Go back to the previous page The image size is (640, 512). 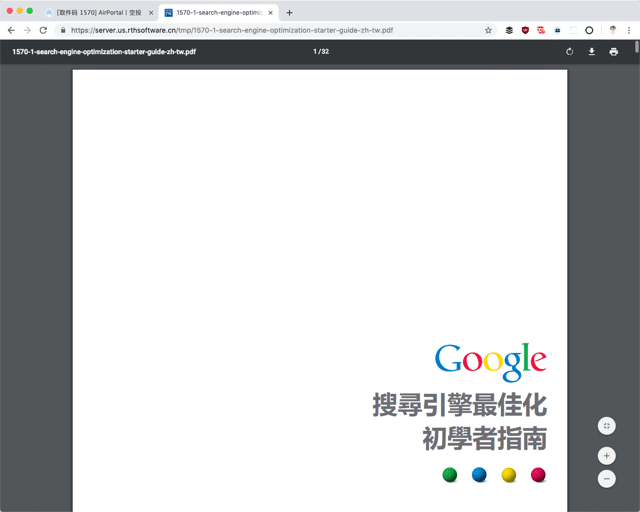[11, 30]
